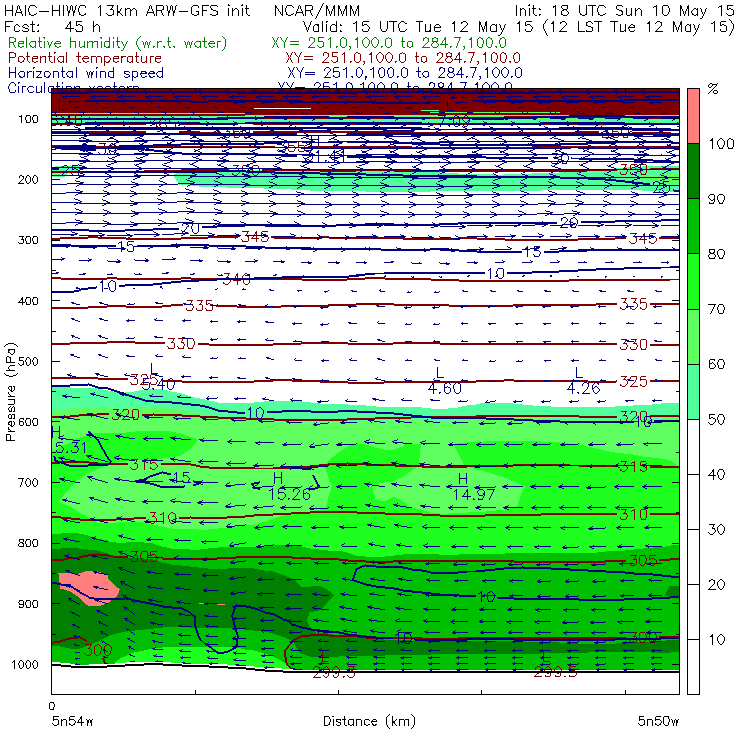This screenshot has width=740, height=740.
Task: Click the light green 60-70% colorbar segment
Action: click(x=693, y=336)
